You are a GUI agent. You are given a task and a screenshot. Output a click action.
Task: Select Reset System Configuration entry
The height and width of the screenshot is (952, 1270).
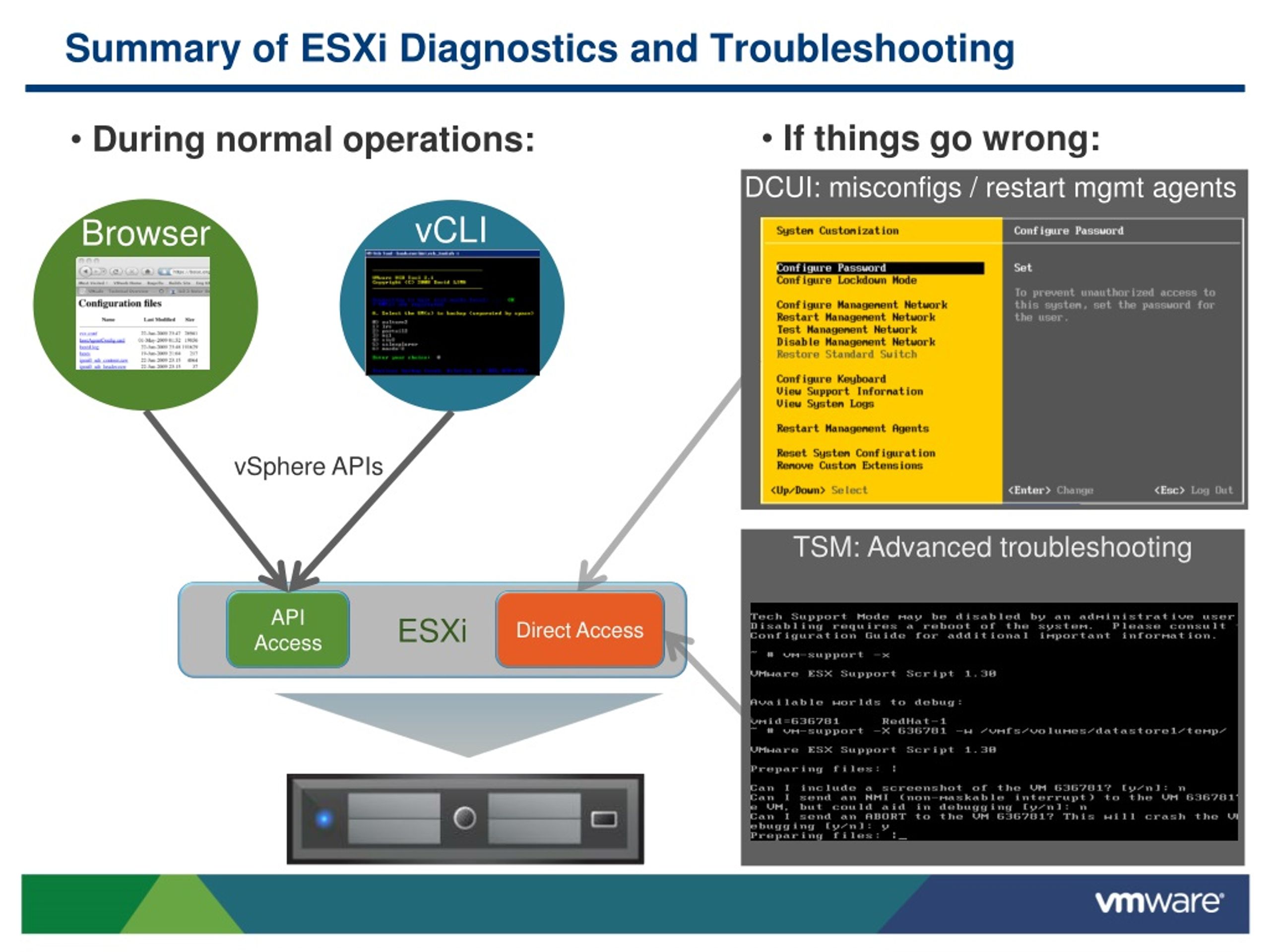(855, 453)
